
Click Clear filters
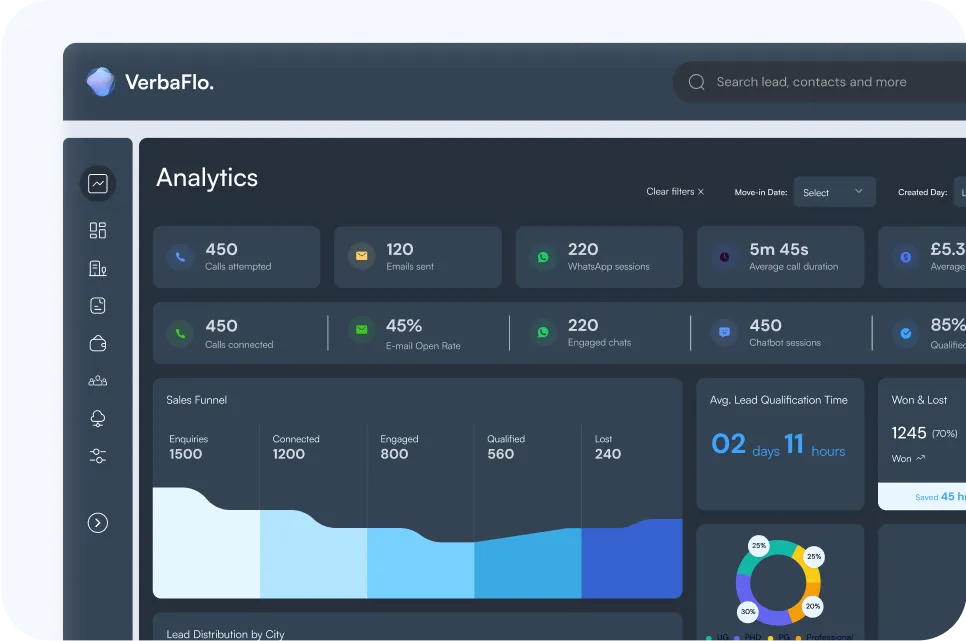click(675, 192)
